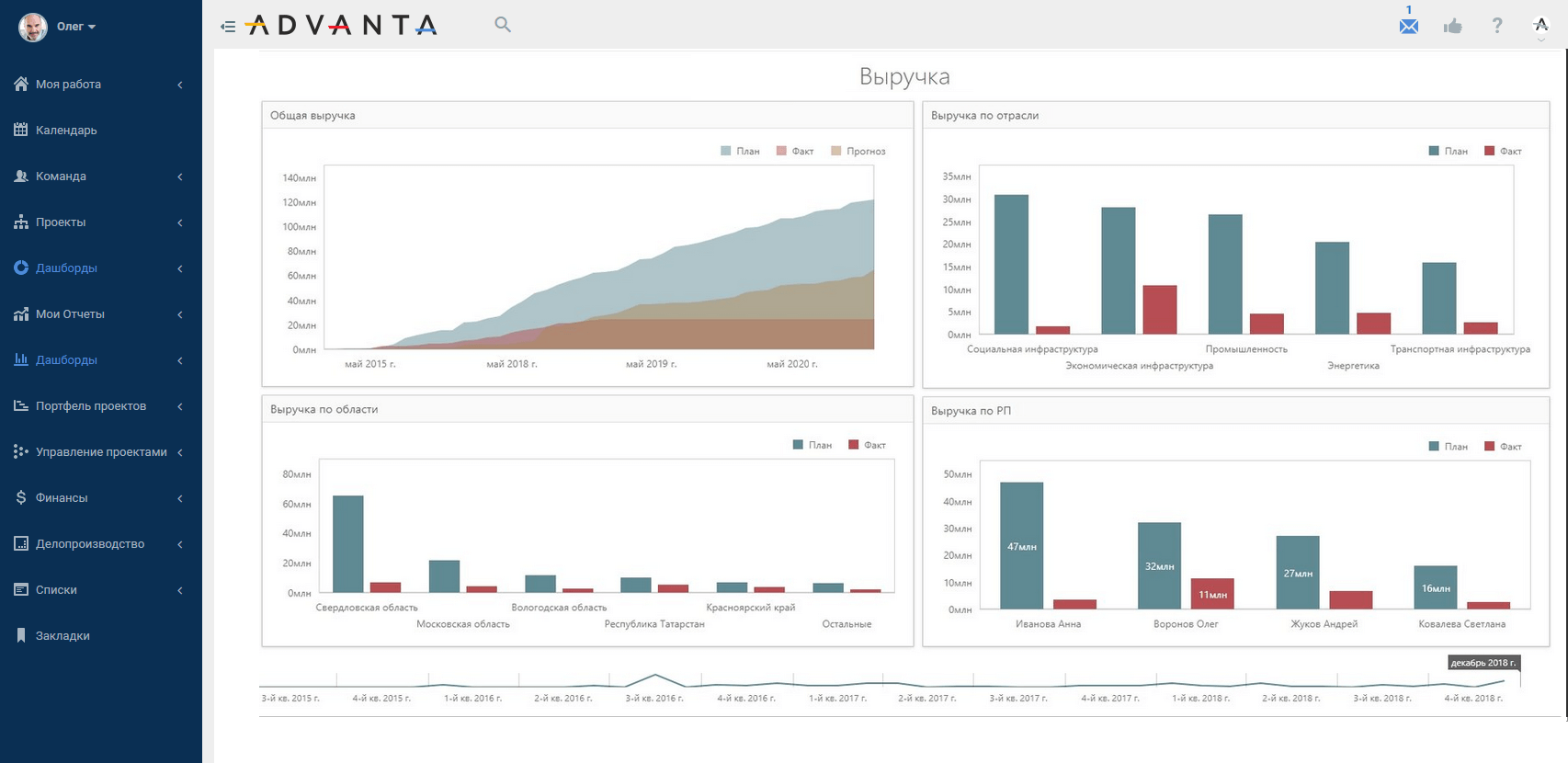1568x763 pixels.
Task: Click 3-й кв. 2016 г. peak on timeline
Action: click(654, 678)
